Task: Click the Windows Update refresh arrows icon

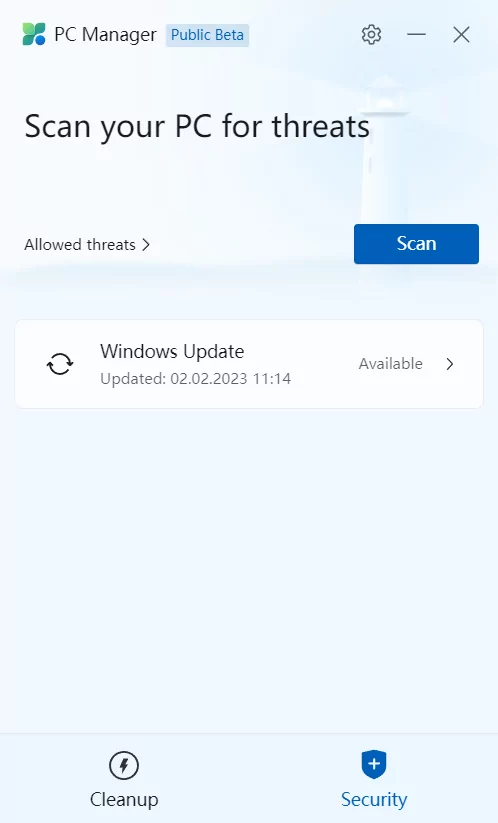Action: (x=60, y=364)
